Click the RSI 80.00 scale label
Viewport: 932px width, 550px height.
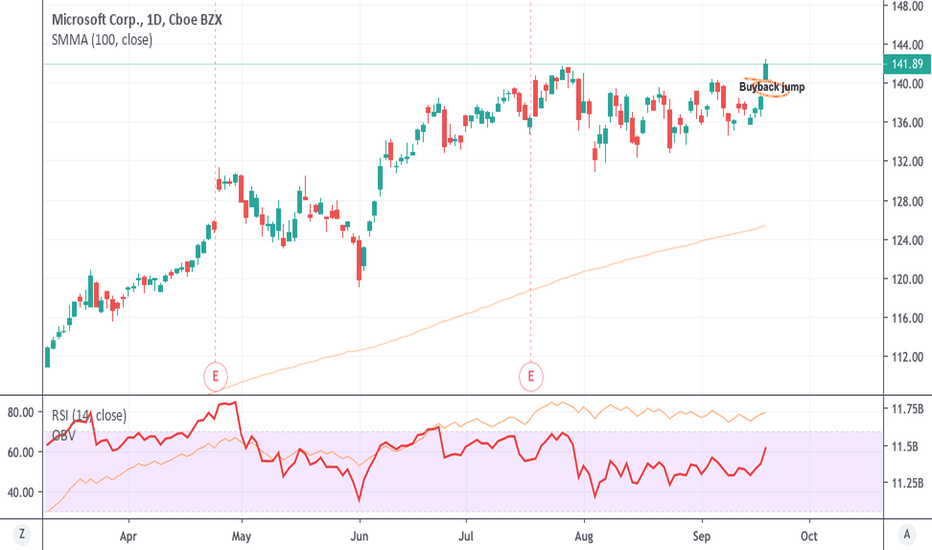21,412
